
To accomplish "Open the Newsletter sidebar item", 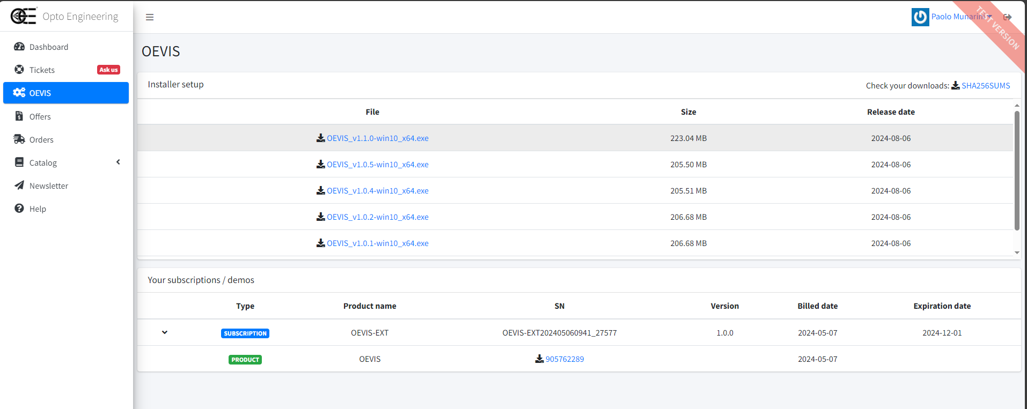I will coord(65,186).
